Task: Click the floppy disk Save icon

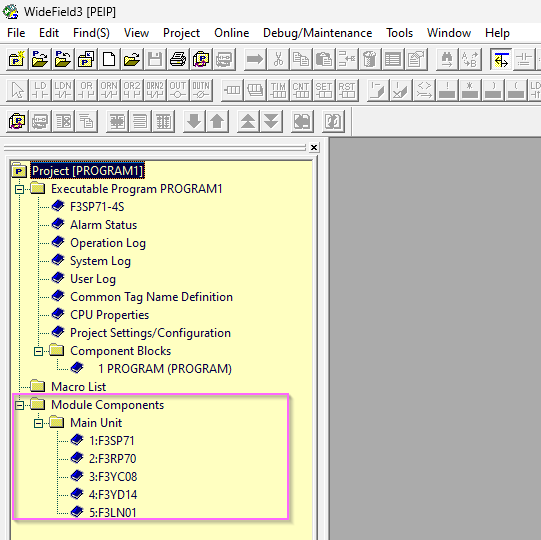Action: click(155, 59)
